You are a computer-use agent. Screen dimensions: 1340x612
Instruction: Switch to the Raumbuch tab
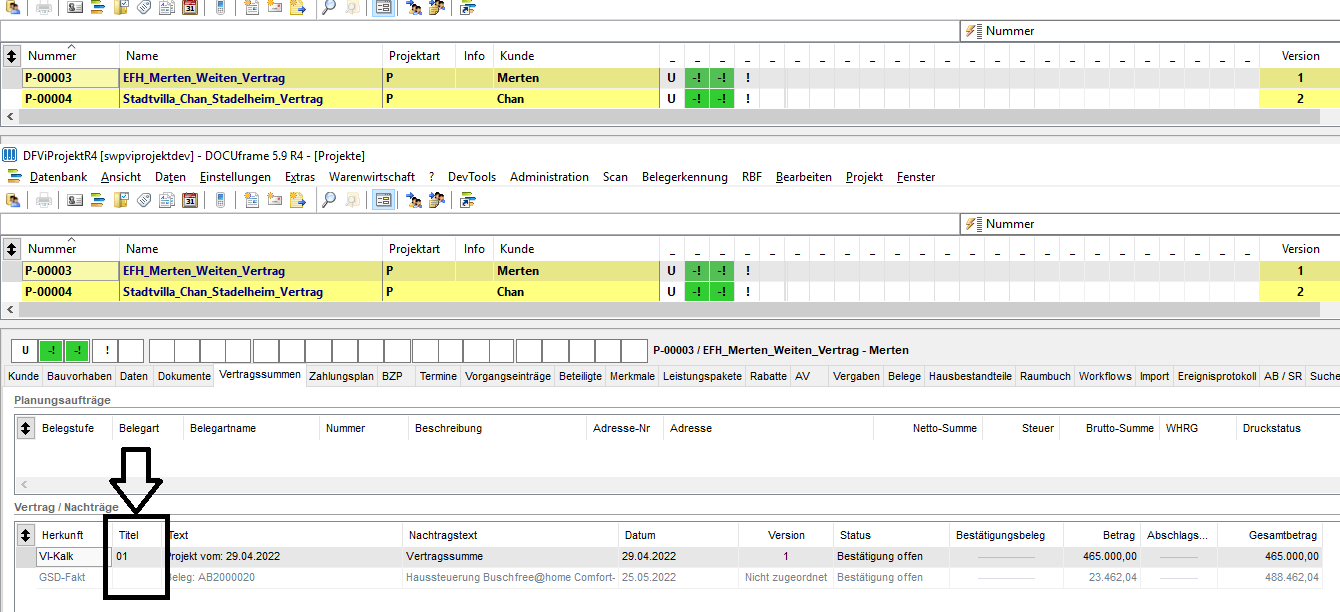(x=1045, y=376)
